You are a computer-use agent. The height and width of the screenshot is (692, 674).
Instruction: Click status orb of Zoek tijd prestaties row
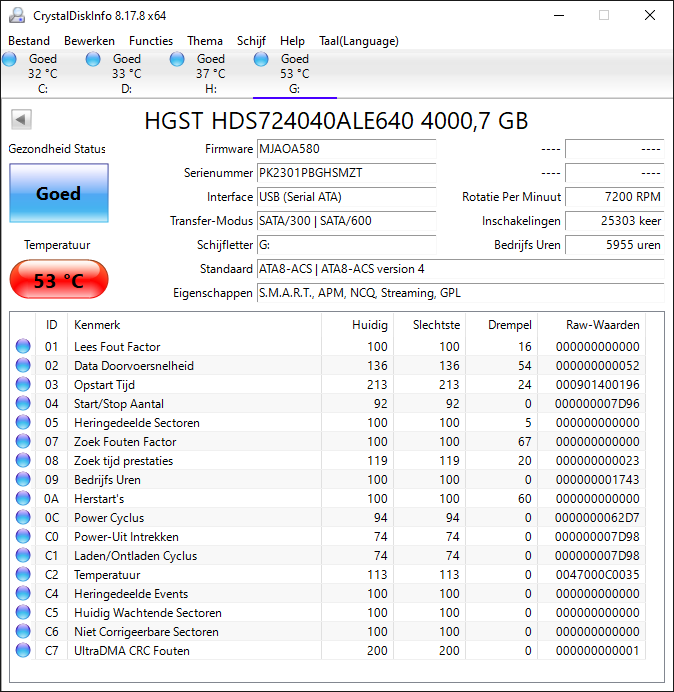[23, 460]
